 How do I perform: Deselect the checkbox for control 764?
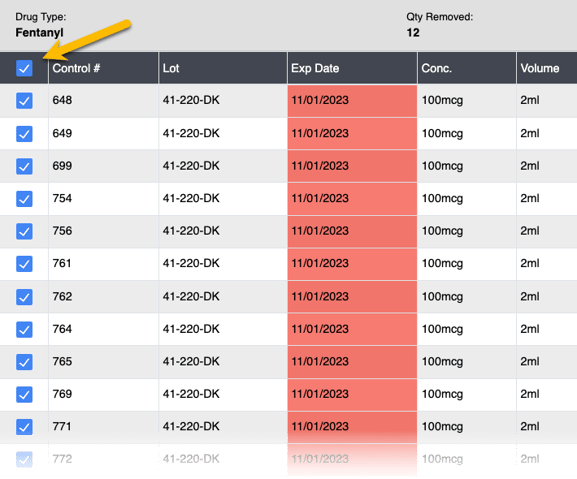[x=24, y=329]
